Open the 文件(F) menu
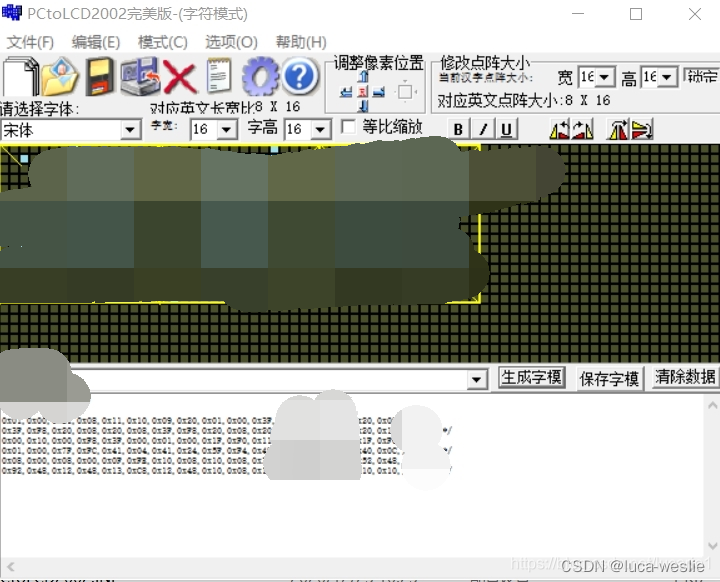720x582 pixels. coord(30,42)
